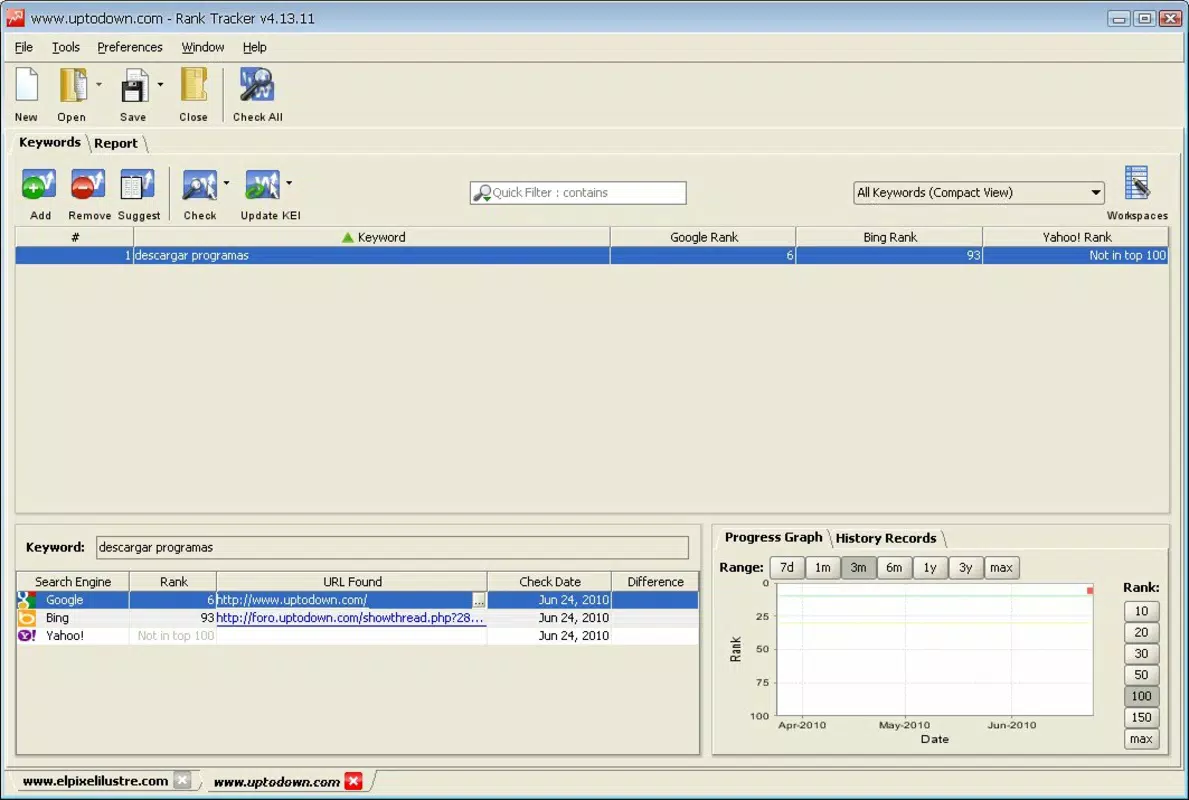Set rank scale to 20
This screenshot has height=800, width=1189.
click(1141, 632)
